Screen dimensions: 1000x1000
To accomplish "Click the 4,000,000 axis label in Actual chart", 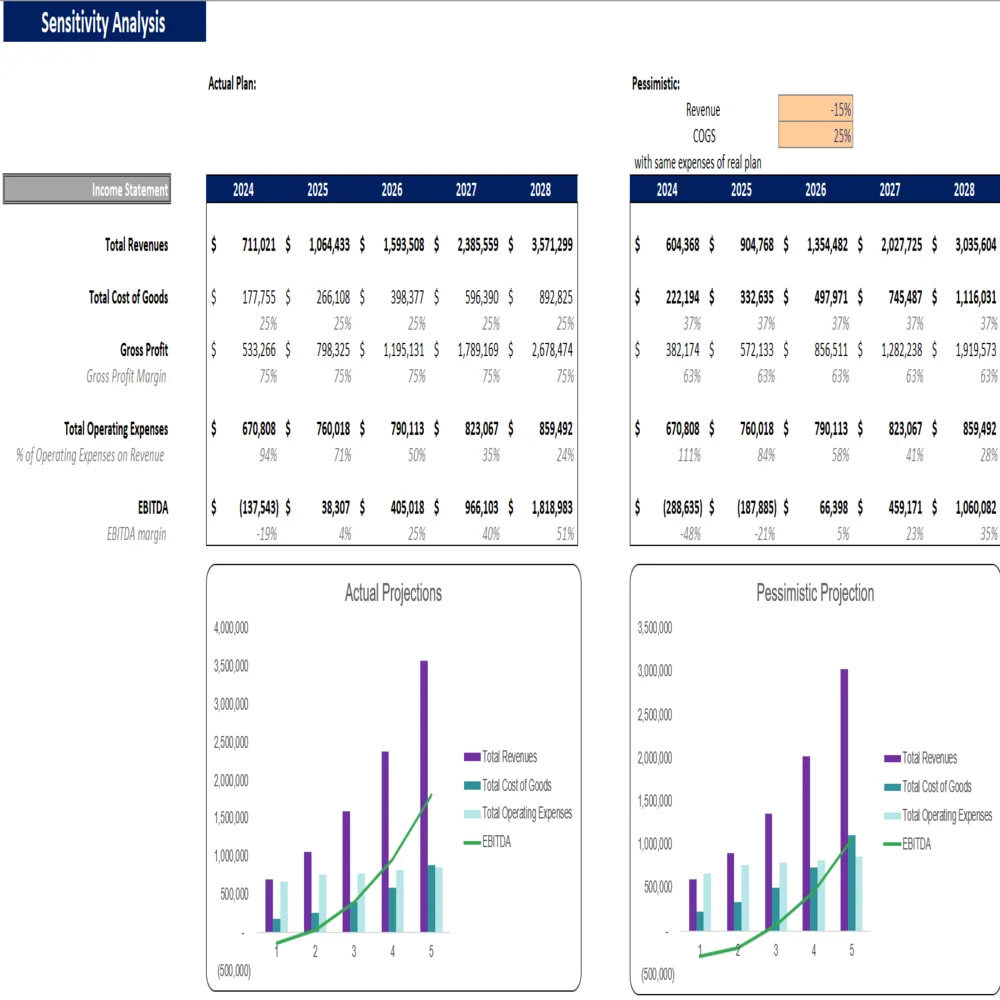I will point(231,628).
